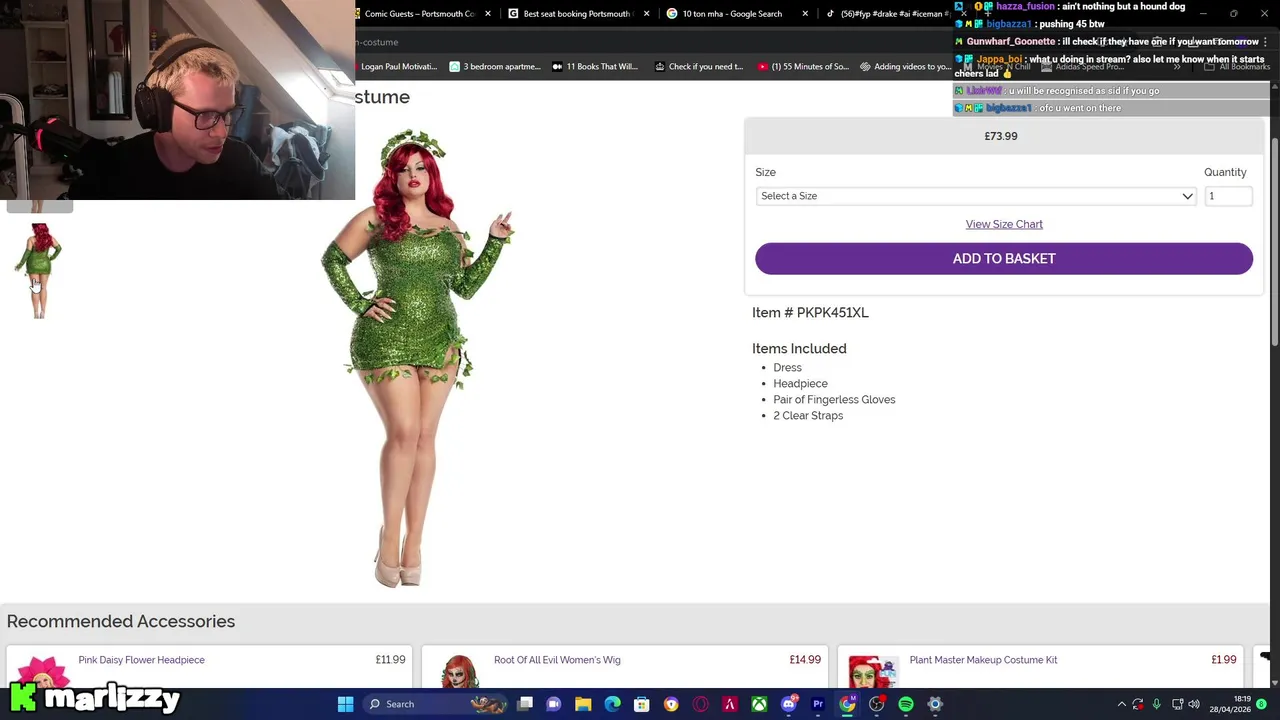Open network status from the system tray
This screenshot has width=1280, height=720.
[x=1177, y=704]
